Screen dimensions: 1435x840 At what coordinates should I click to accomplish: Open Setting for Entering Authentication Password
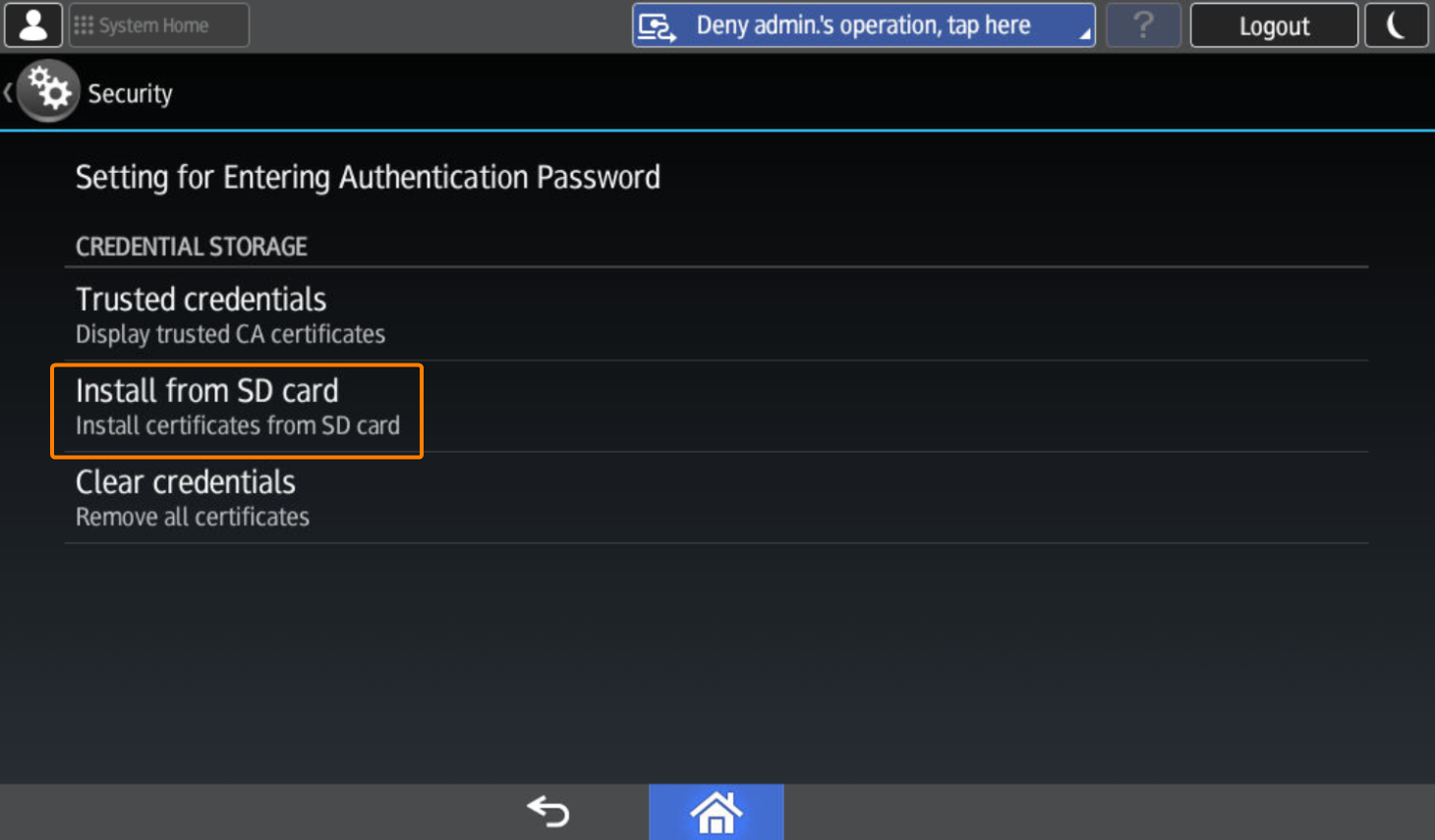[368, 178]
